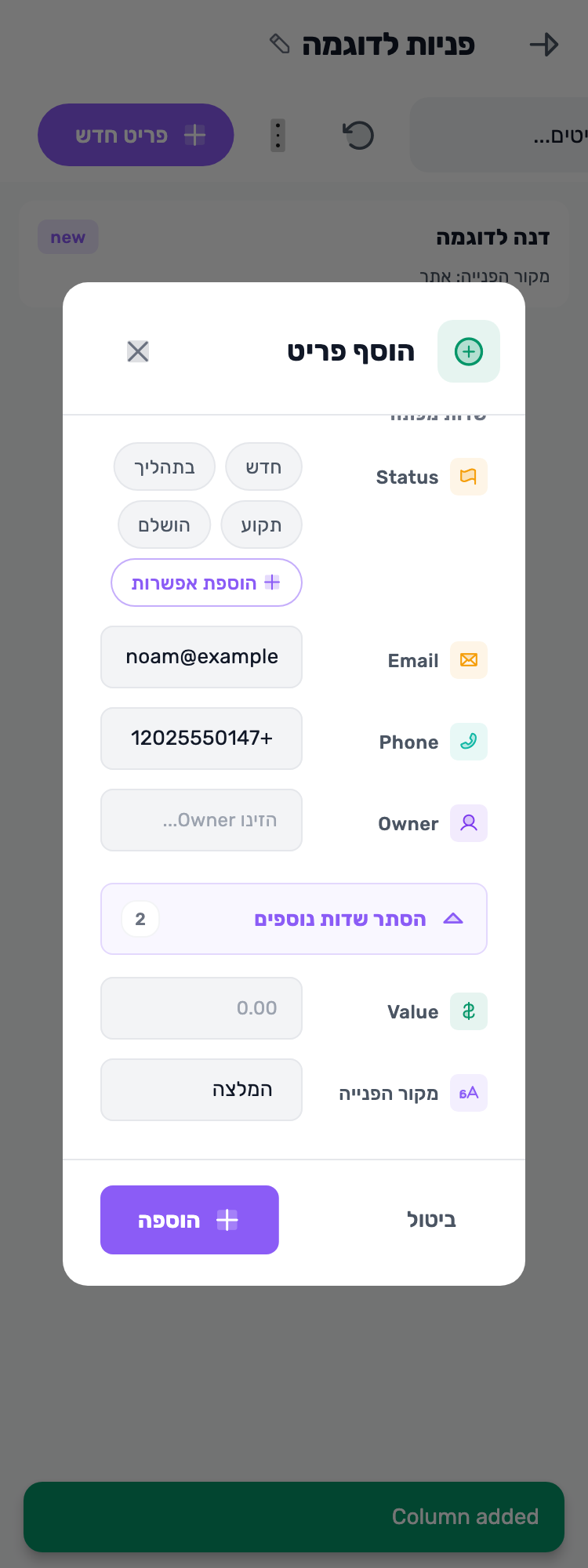
Task: Edit the Email field noam@example
Action: coord(201,657)
